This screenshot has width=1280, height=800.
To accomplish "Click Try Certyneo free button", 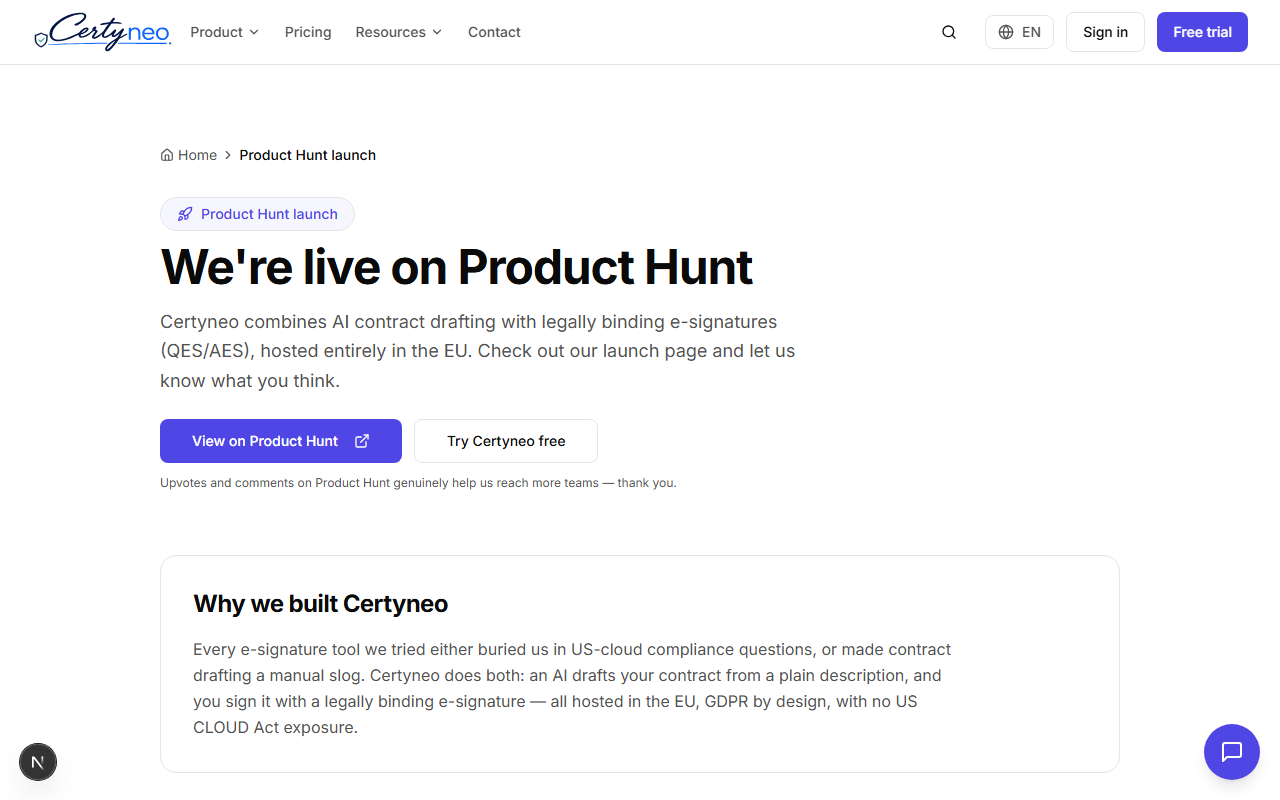I will click(506, 441).
